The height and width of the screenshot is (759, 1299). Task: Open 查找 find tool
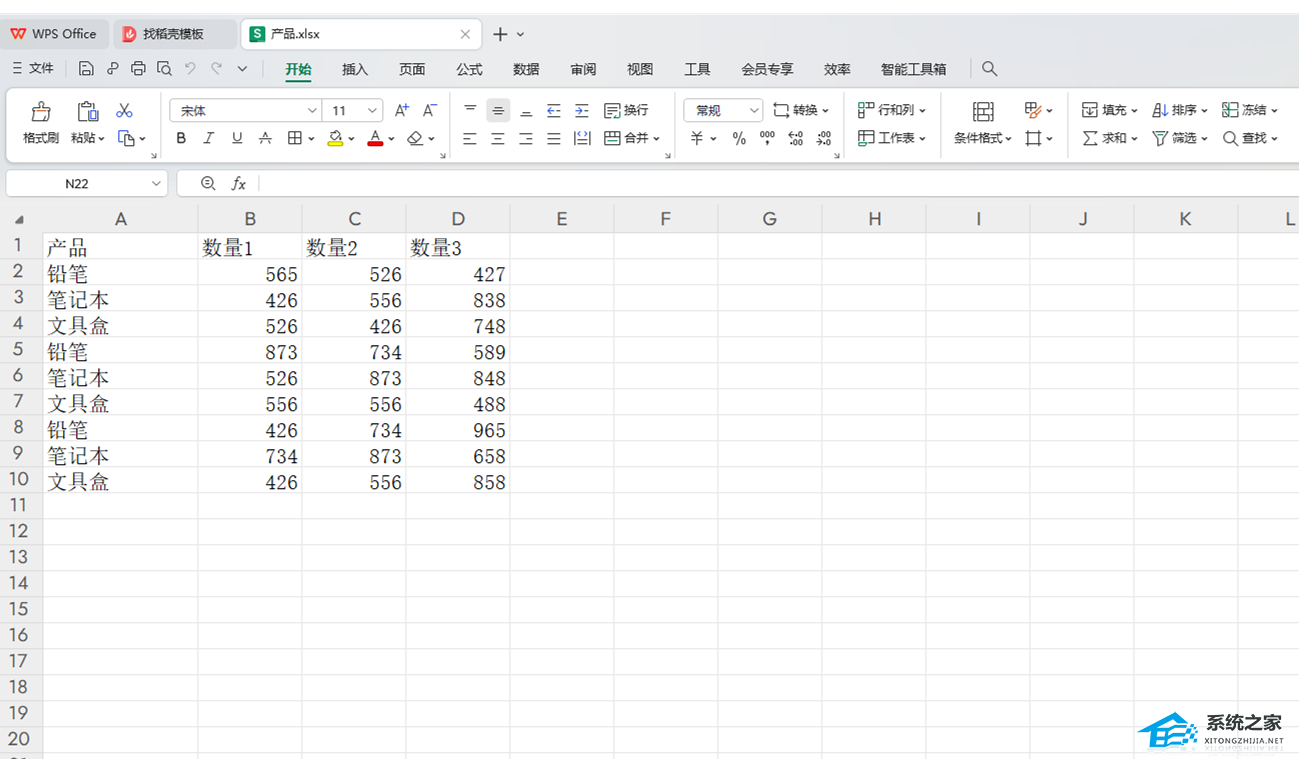click(x=1250, y=138)
